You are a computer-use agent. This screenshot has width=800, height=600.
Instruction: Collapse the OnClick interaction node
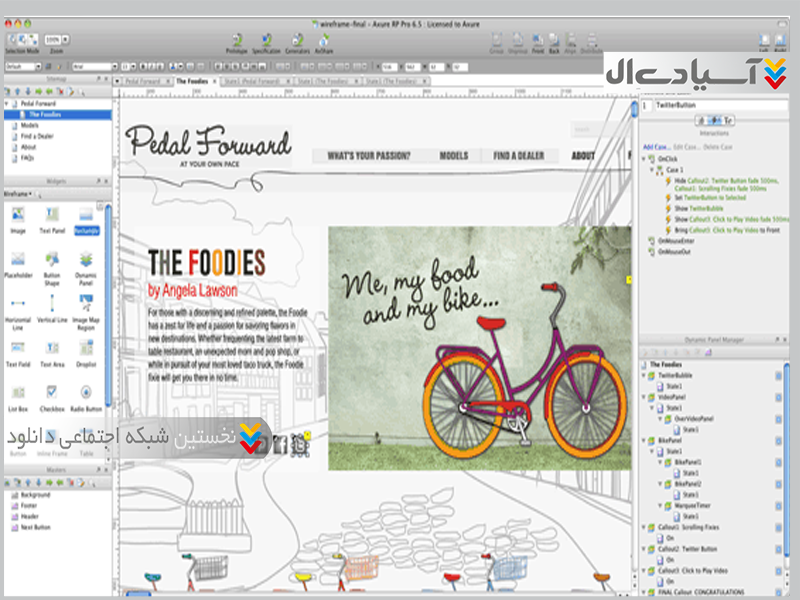coord(645,159)
